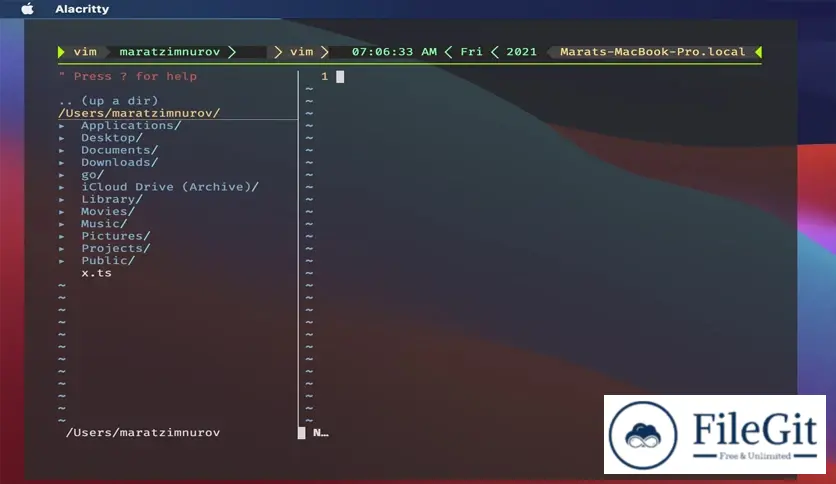Expand the Applications/ folder arrow
836x484 pixels.
[x=62, y=126]
